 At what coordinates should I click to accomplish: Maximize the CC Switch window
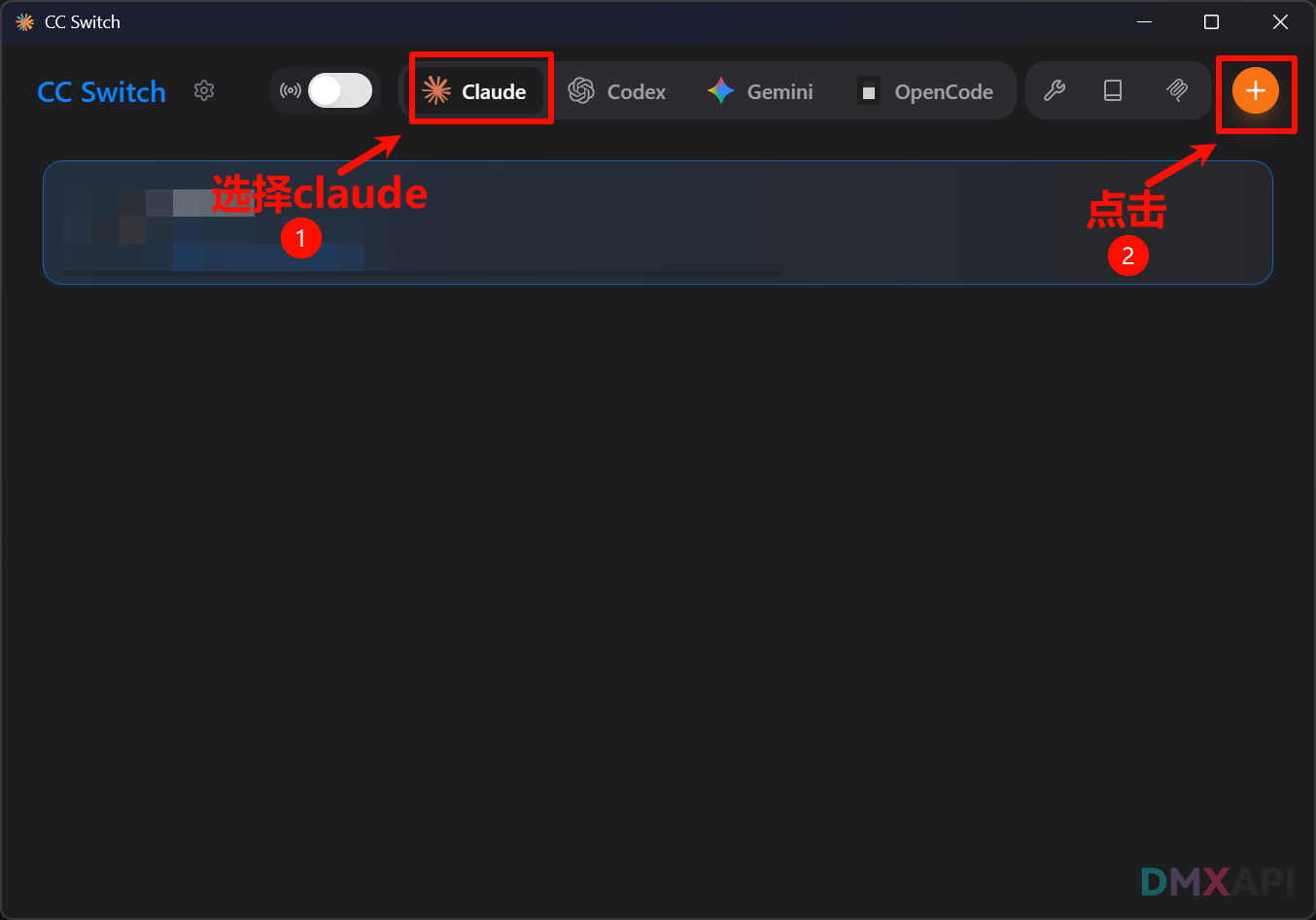(x=1211, y=21)
